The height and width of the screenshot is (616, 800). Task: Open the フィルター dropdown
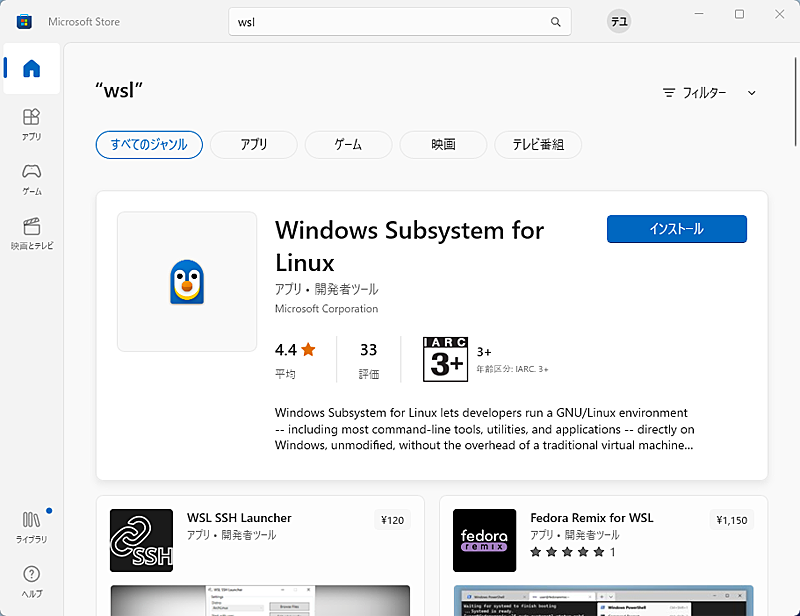(706, 92)
